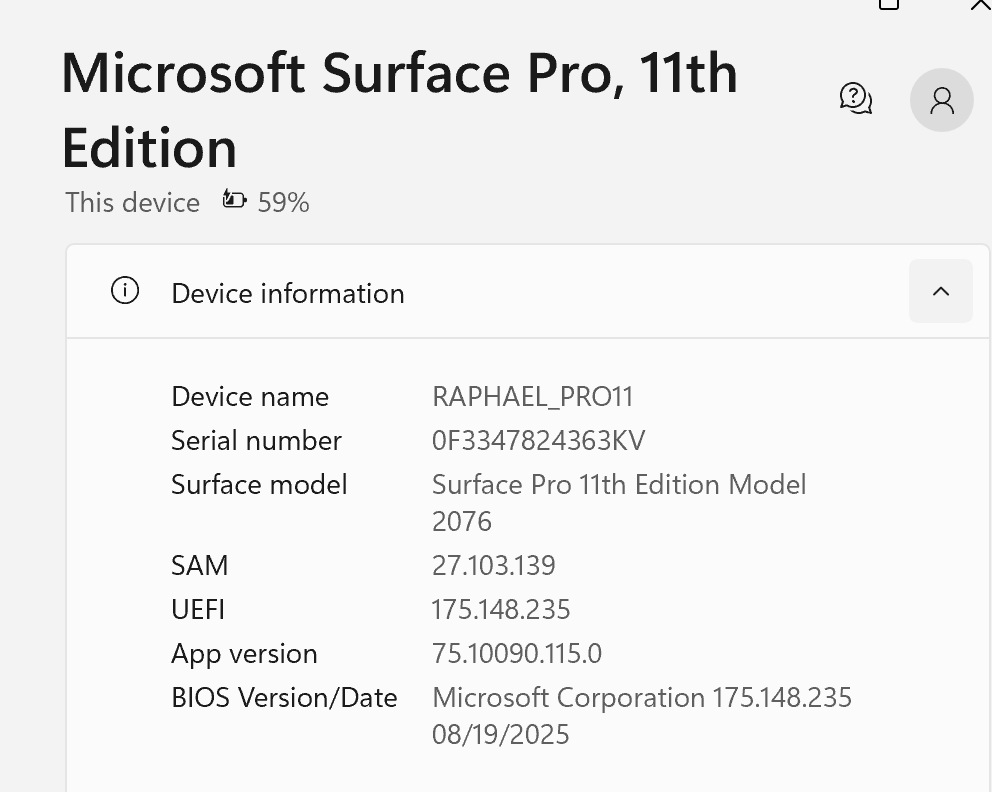Click the device name RAPHAEL_PRO11 value
This screenshot has height=792, width=992.
click(532, 397)
